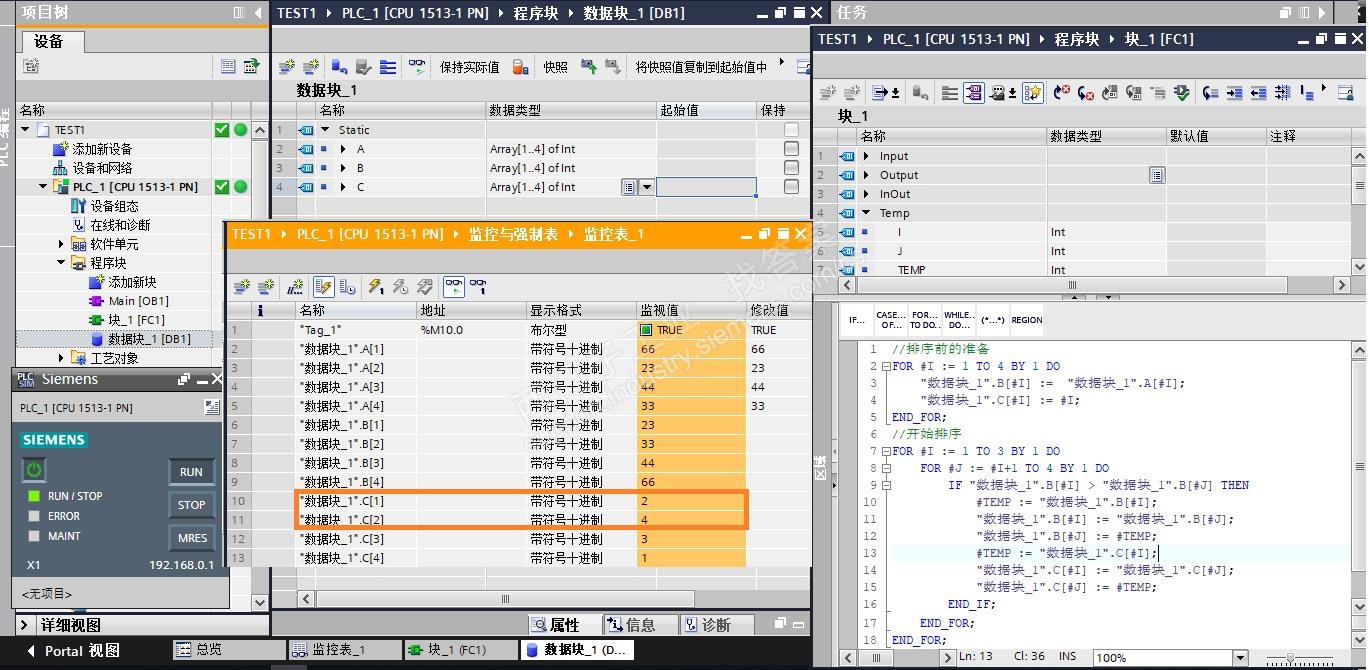
Task: Expand array B in data block_1
Action: tap(344, 168)
